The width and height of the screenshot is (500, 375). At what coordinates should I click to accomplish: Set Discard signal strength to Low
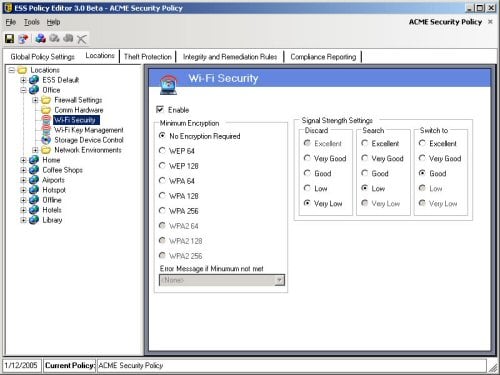tap(307, 188)
